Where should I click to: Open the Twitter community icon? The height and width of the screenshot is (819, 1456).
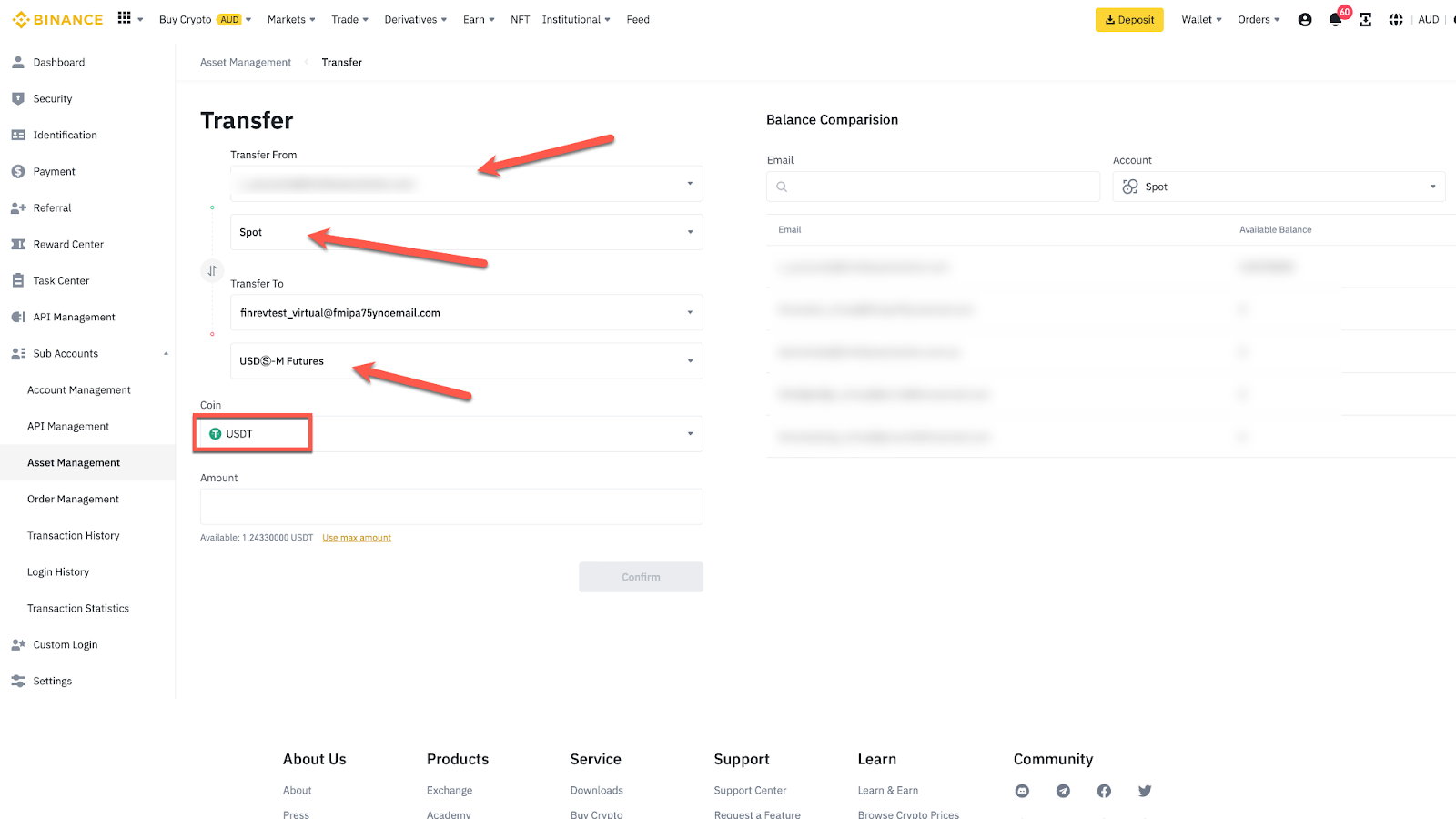tap(1145, 791)
